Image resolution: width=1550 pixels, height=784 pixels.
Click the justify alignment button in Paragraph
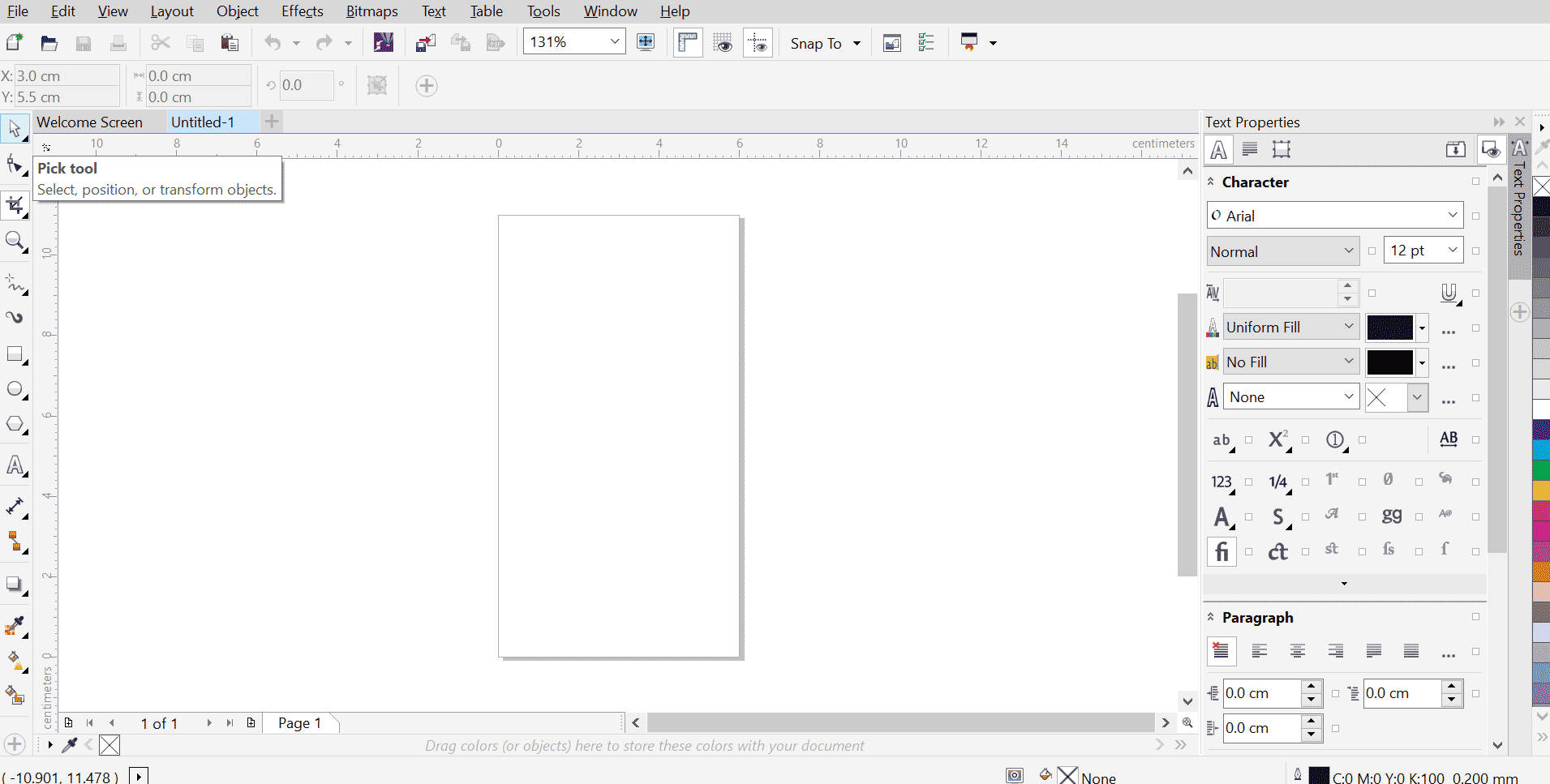point(1373,651)
